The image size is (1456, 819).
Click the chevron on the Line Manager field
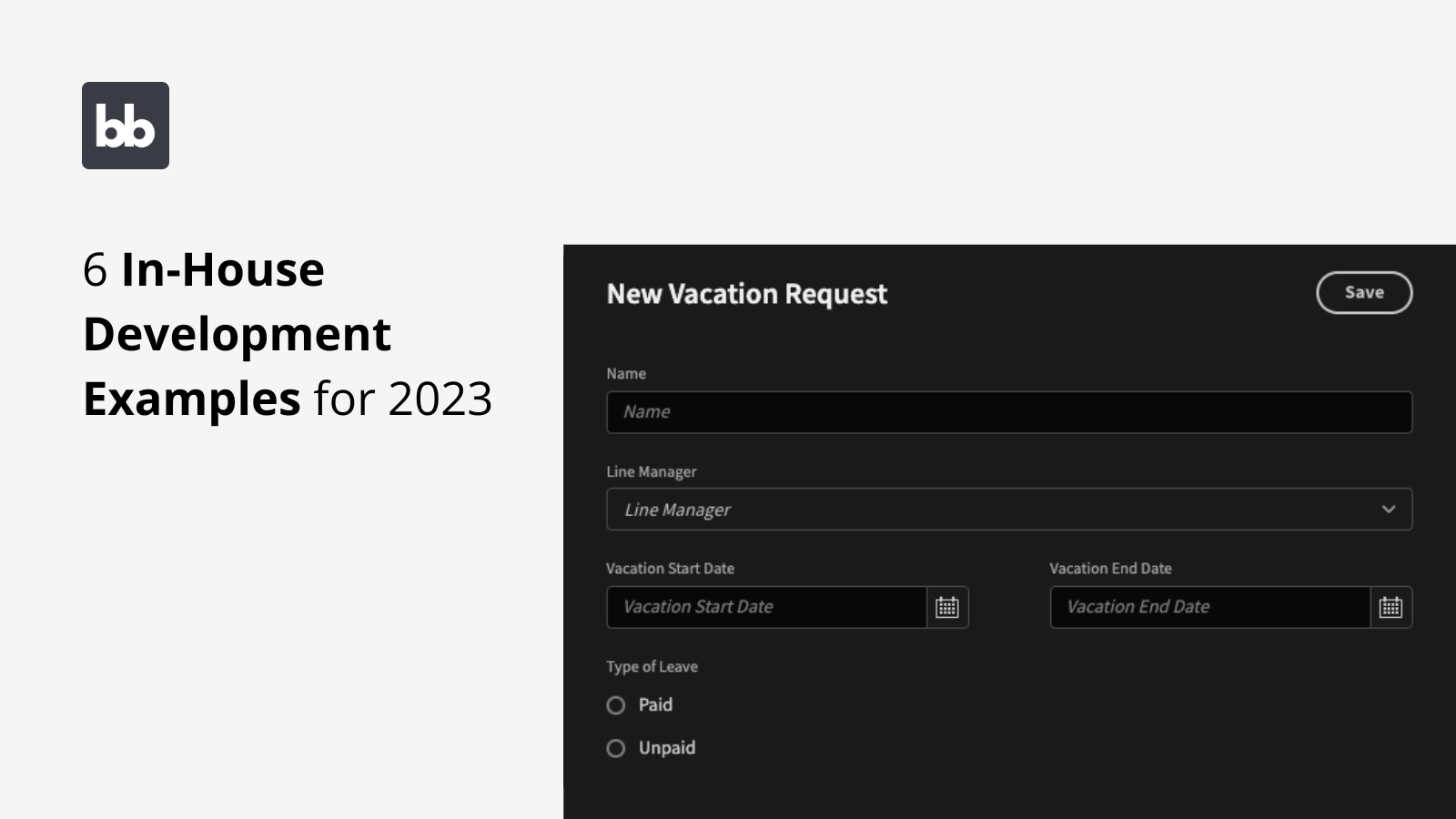coord(1388,510)
